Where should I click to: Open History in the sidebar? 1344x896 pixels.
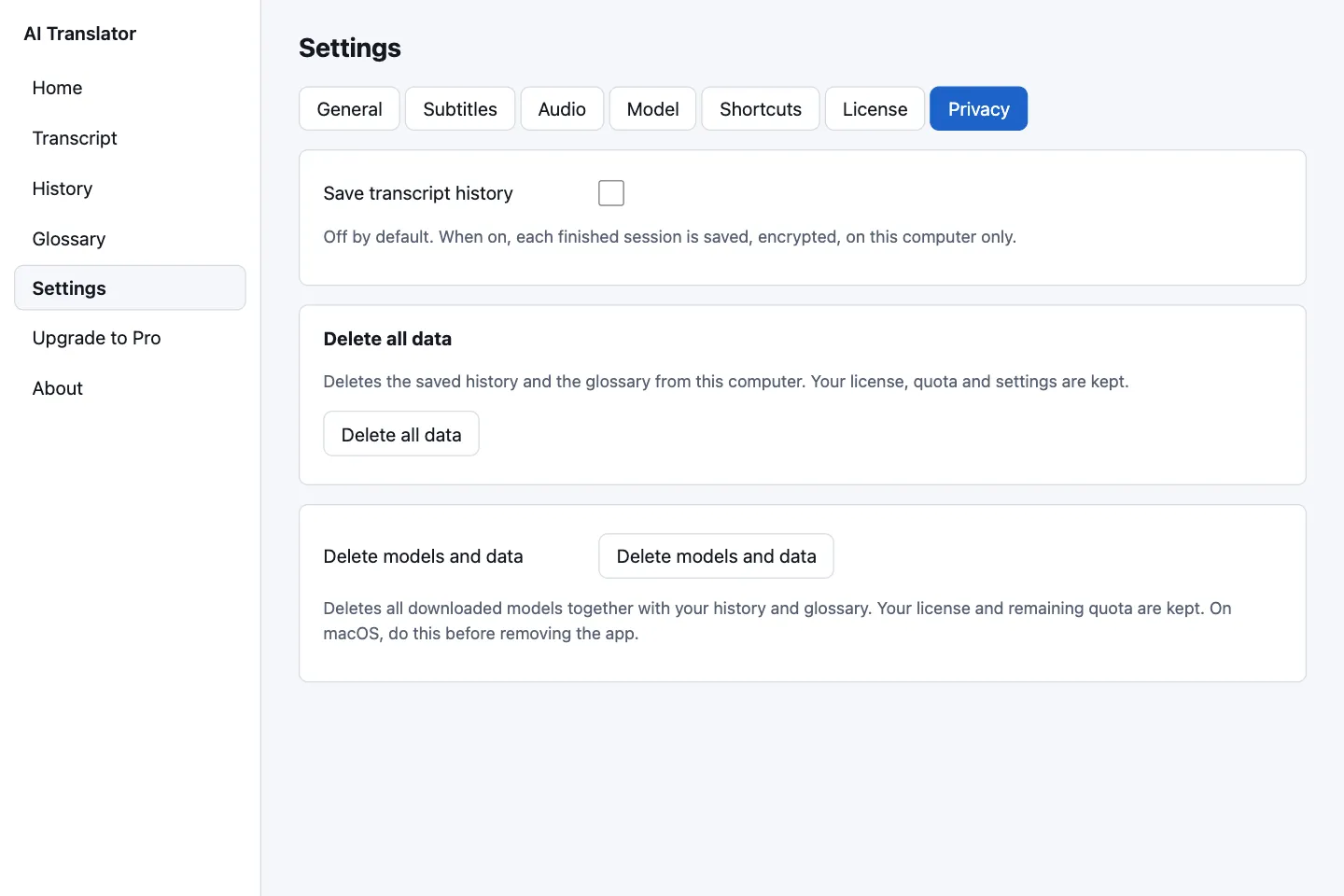pos(130,189)
